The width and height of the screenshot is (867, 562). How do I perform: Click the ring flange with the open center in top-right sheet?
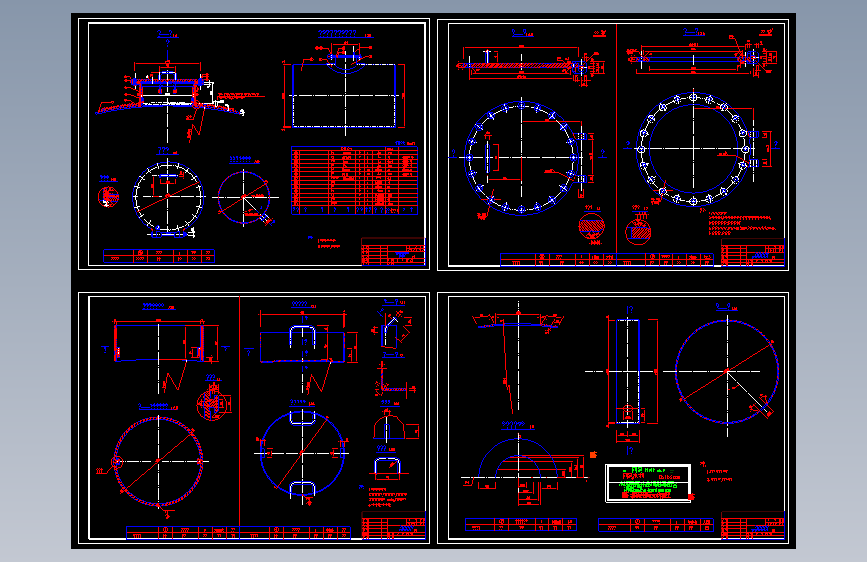(693, 148)
